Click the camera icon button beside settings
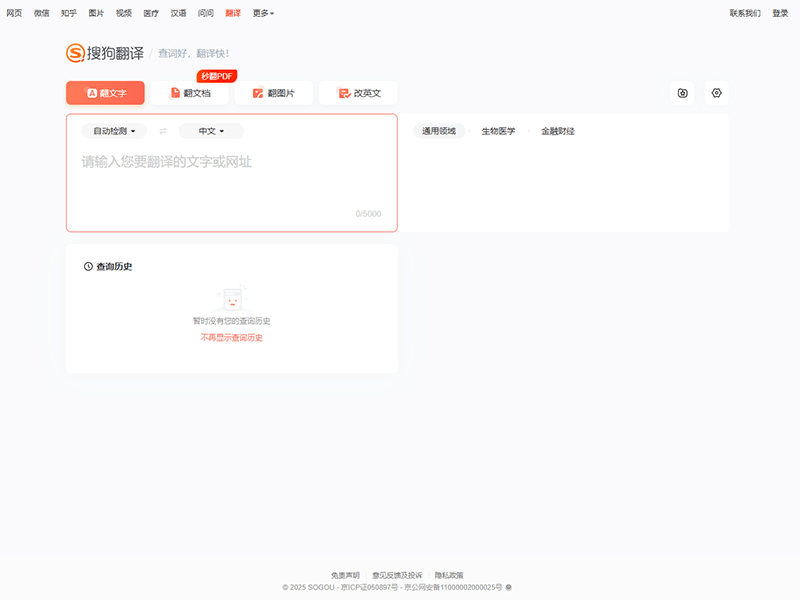 [682, 93]
